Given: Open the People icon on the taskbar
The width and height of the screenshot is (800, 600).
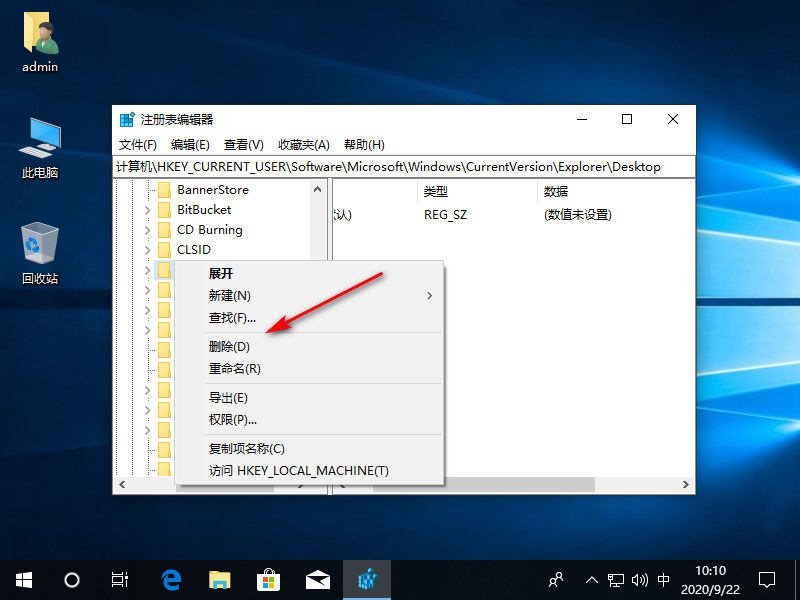Looking at the screenshot, I should tap(555, 579).
